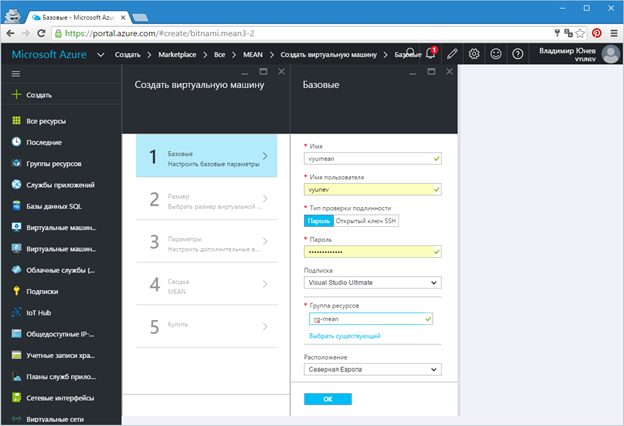Close the Создать виртуальную машину blade
624x426 pixels.
281,71
